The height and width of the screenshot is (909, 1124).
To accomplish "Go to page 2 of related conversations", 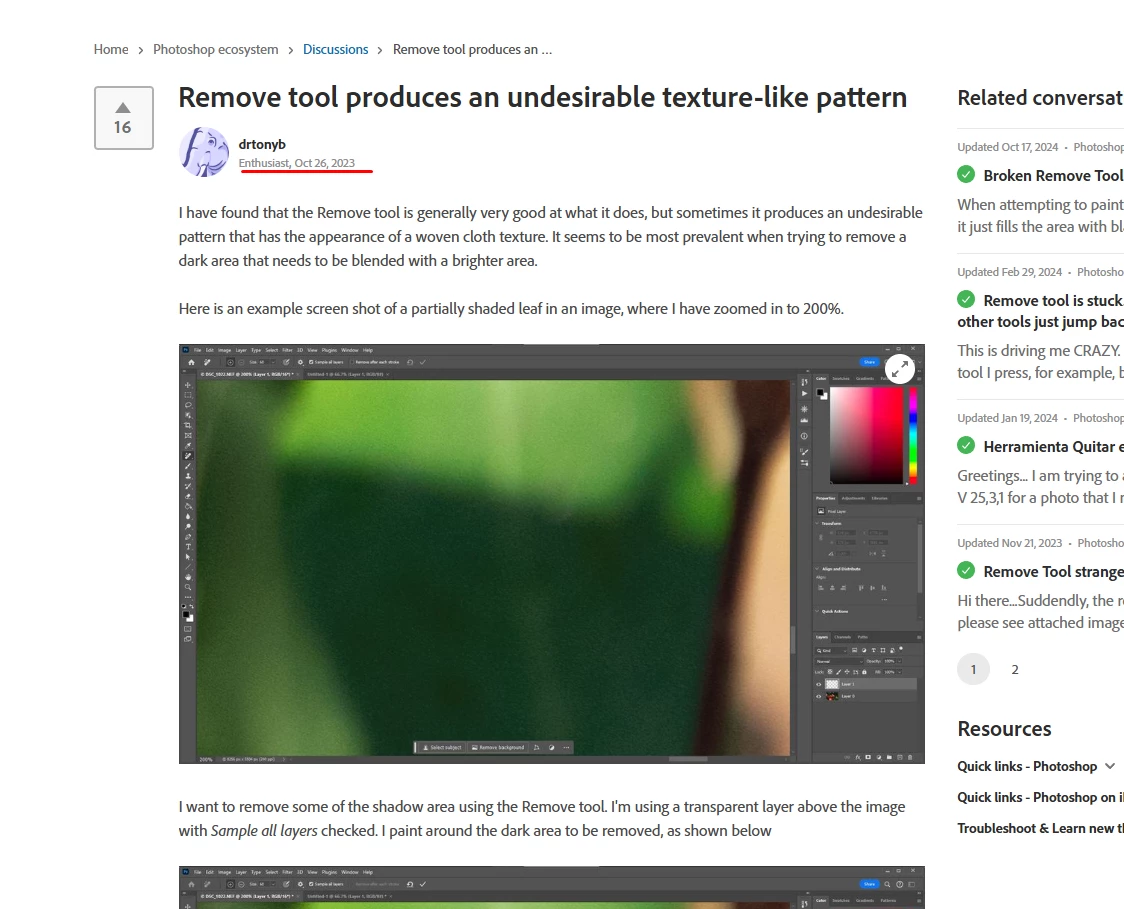I will coord(1015,670).
